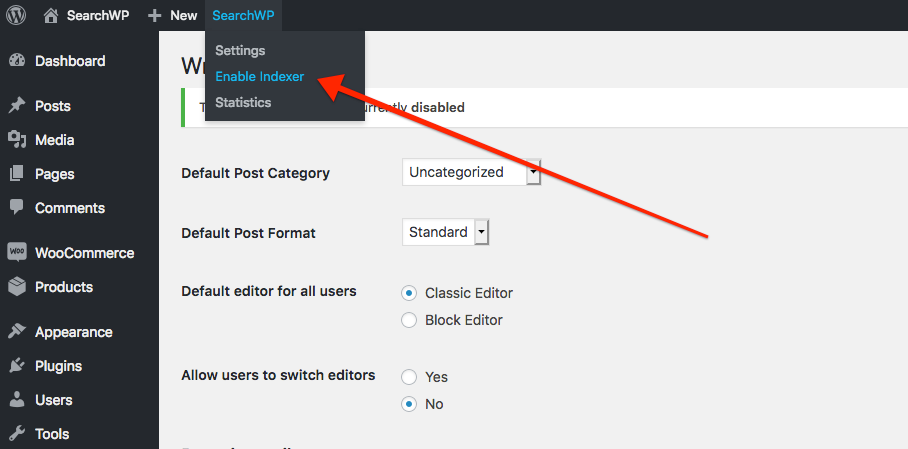Click the Allow users to switch editors label
This screenshot has height=449, width=908.
pos(279,375)
